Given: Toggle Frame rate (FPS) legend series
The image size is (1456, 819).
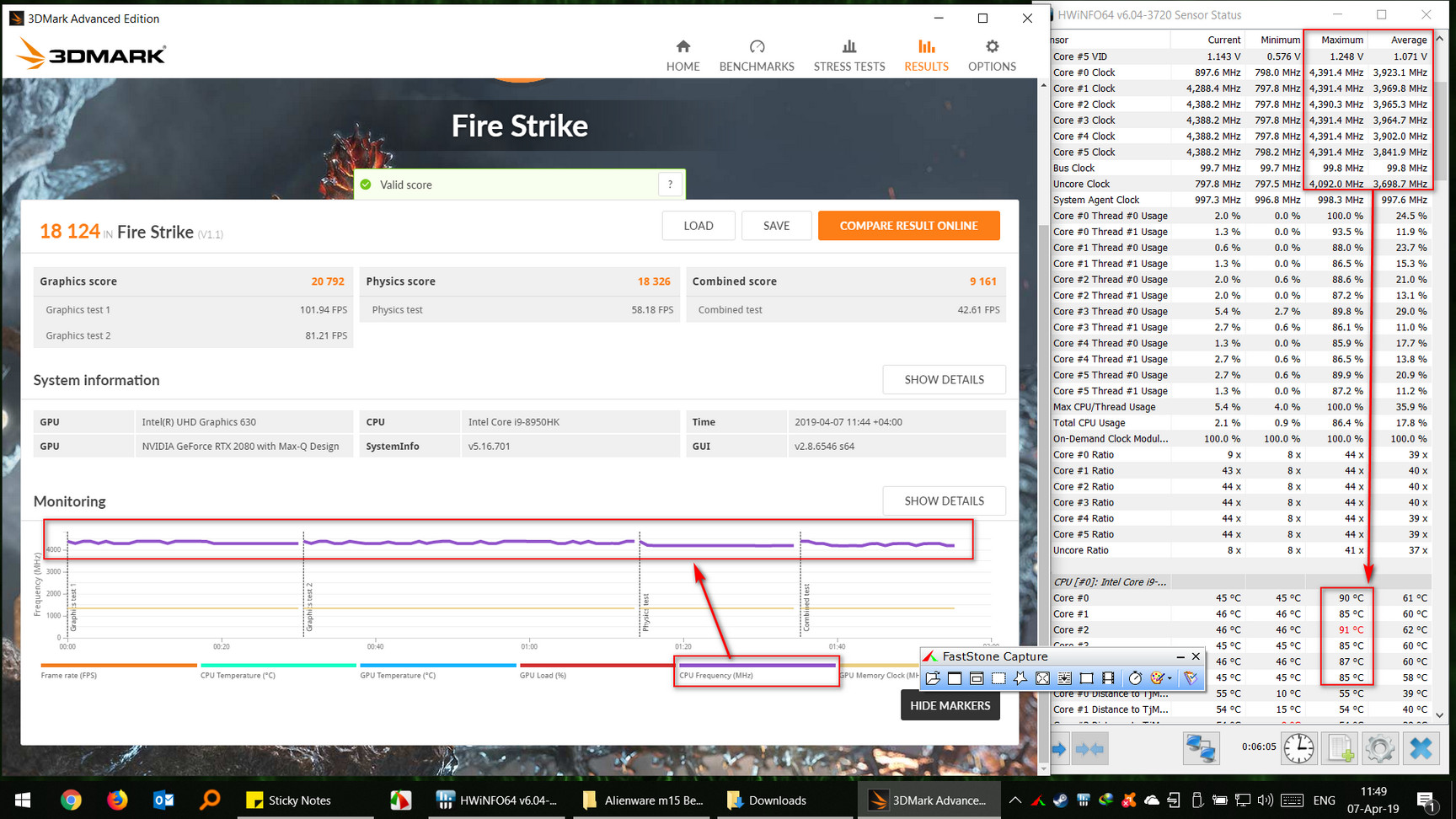Looking at the screenshot, I should point(118,672).
